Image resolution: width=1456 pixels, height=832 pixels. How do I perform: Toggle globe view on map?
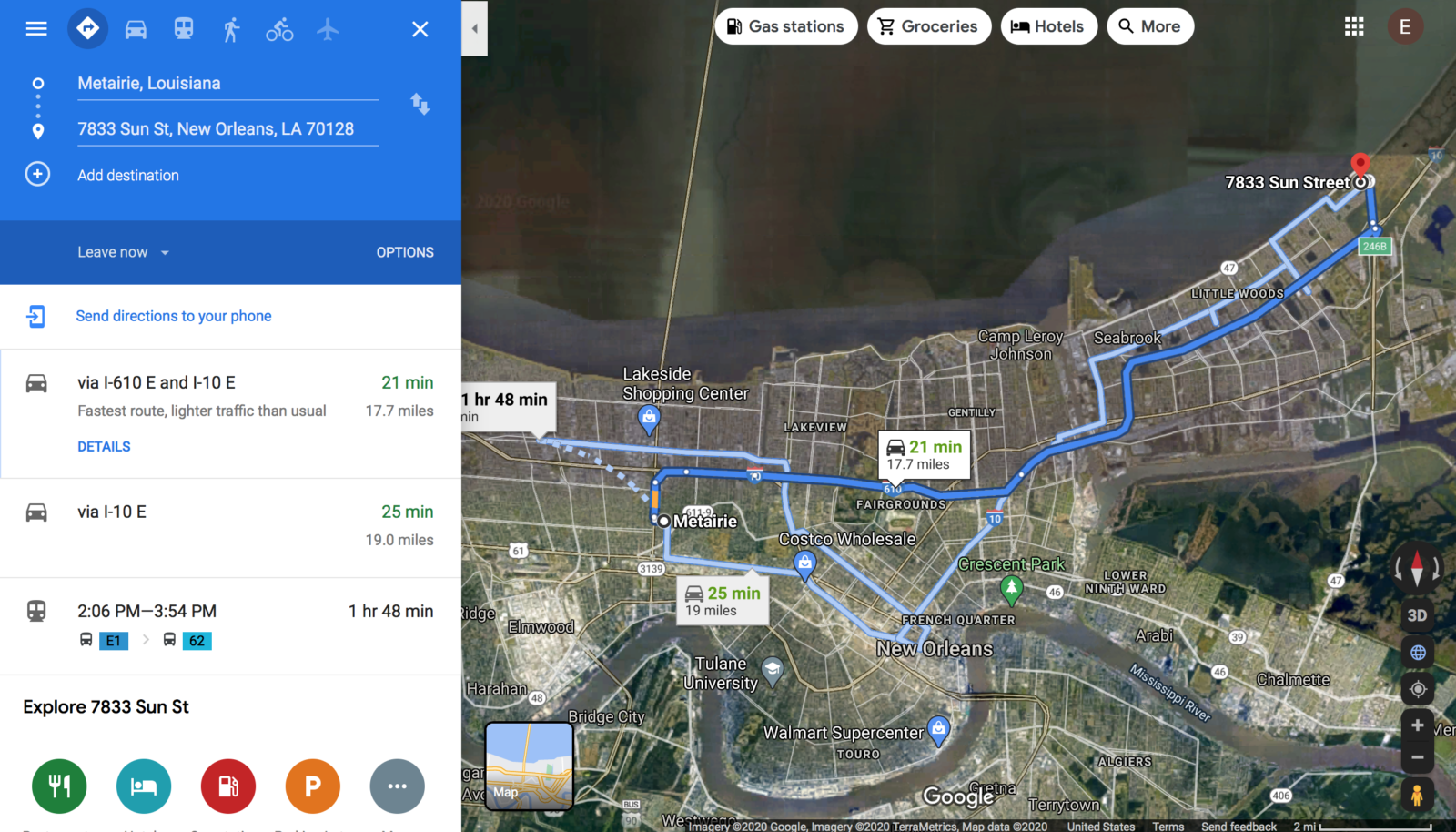click(1417, 652)
